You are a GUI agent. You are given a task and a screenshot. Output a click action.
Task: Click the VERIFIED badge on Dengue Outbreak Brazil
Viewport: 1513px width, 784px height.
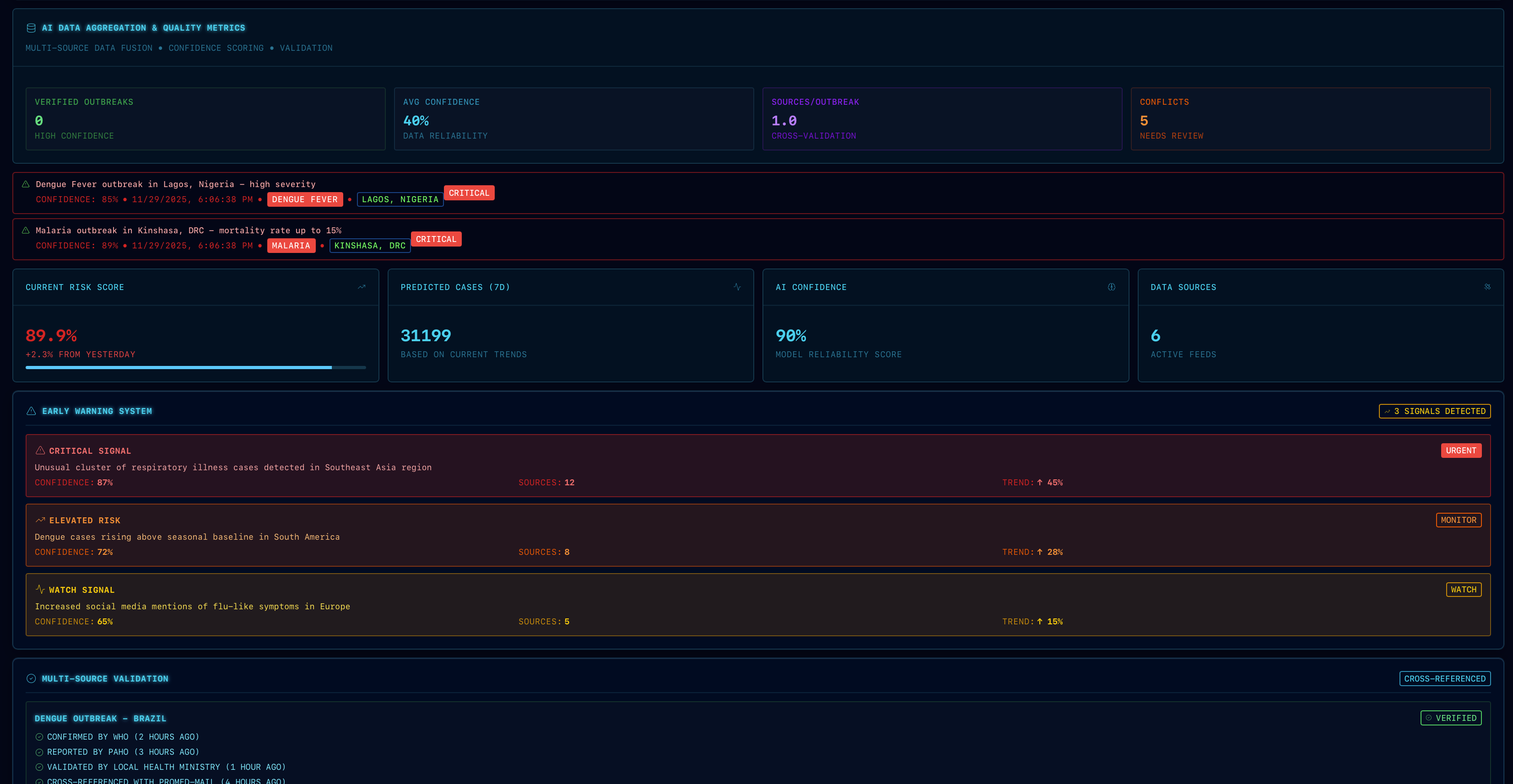point(1452,718)
